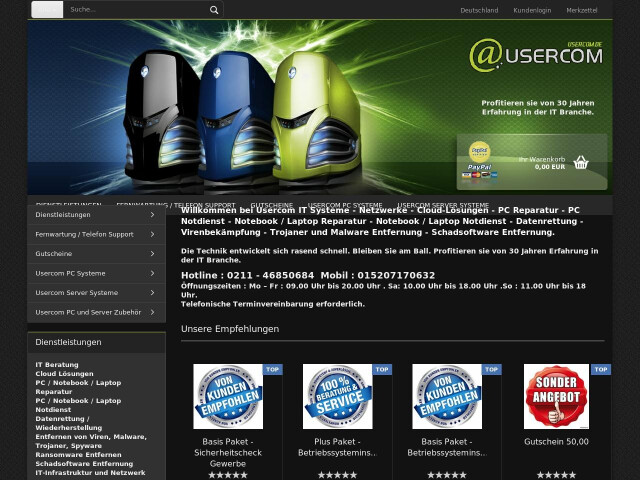Click the yellow PayPal seal badge
The image size is (640, 480).
(x=479, y=152)
